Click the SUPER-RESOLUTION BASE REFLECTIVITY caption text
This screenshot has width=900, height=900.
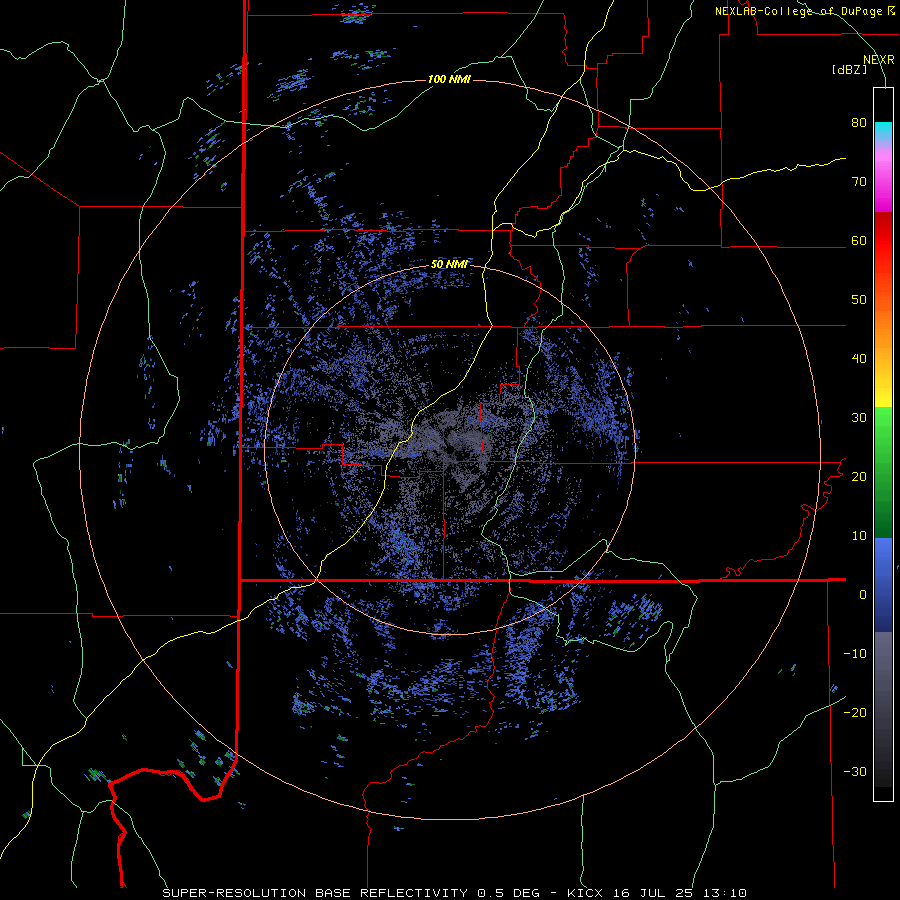click(315, 893)
